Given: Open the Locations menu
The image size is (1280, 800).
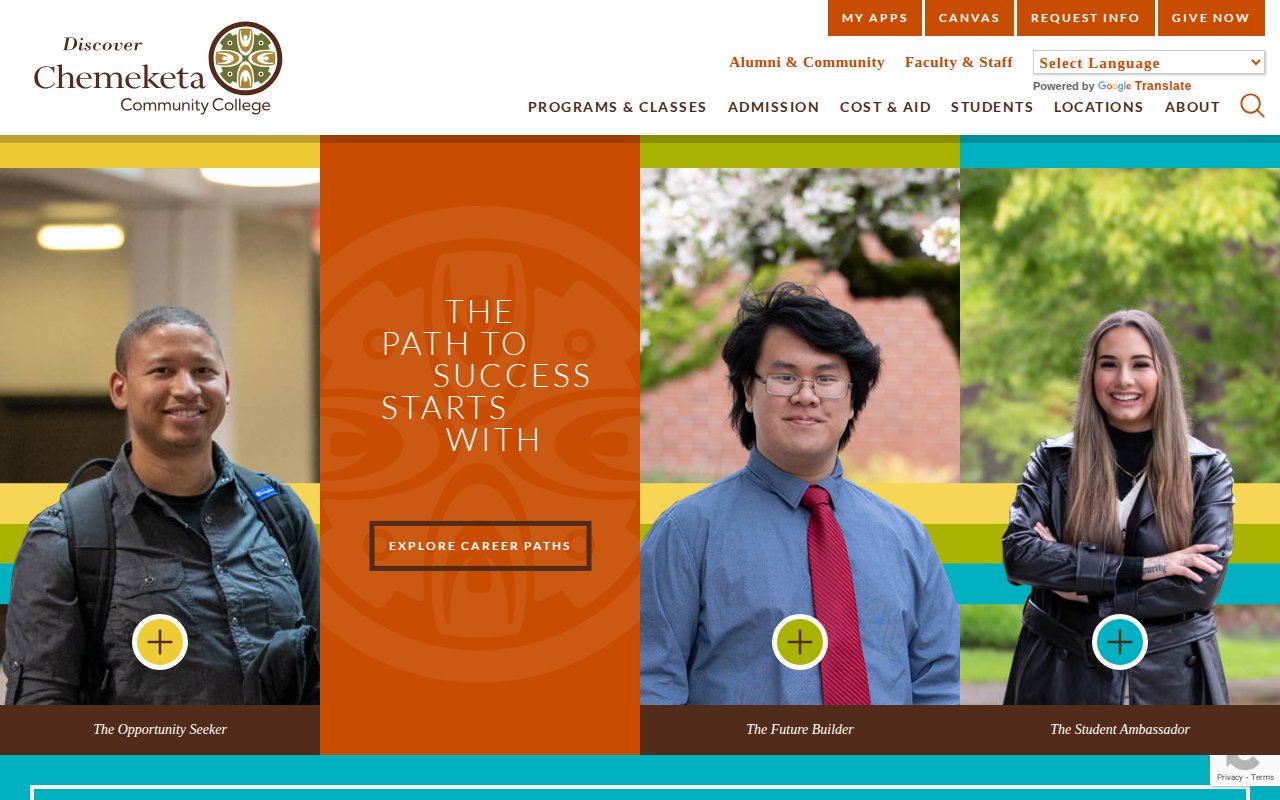Looking at the screenshot, I should tap(1098, 107).
